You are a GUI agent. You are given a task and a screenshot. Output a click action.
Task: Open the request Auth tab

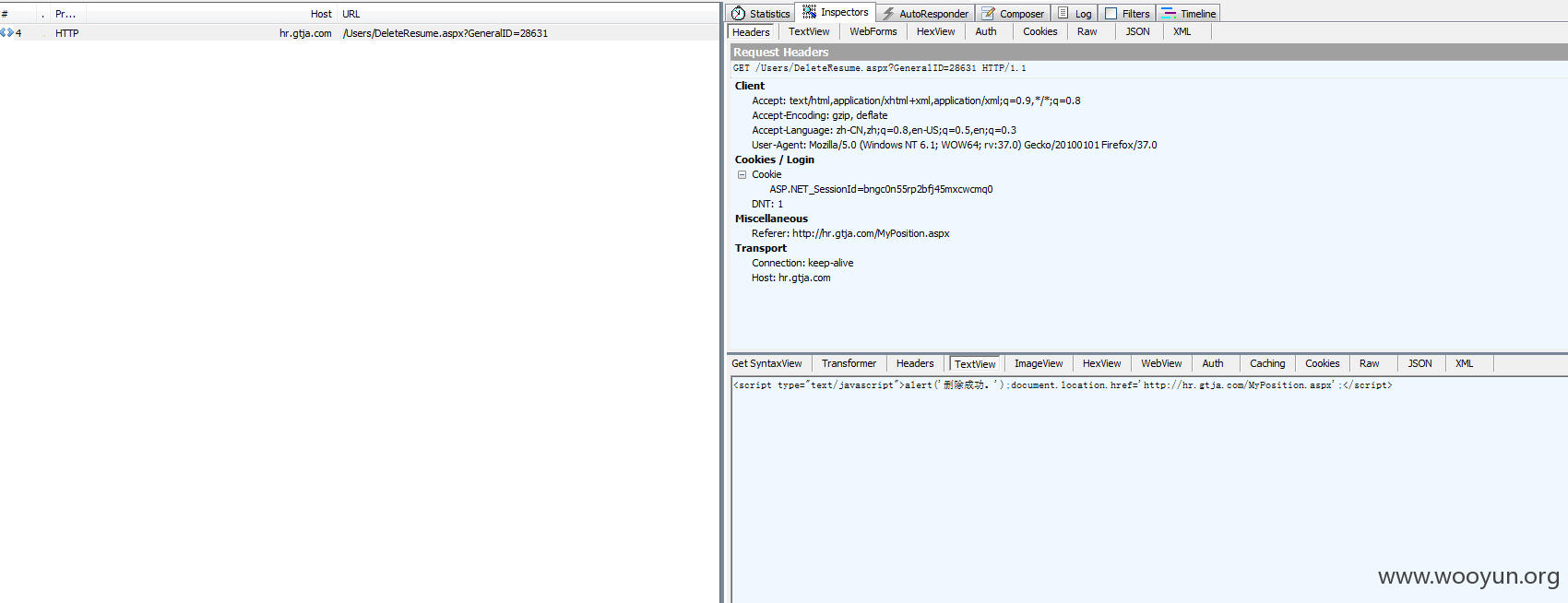(x=986, y=31)
